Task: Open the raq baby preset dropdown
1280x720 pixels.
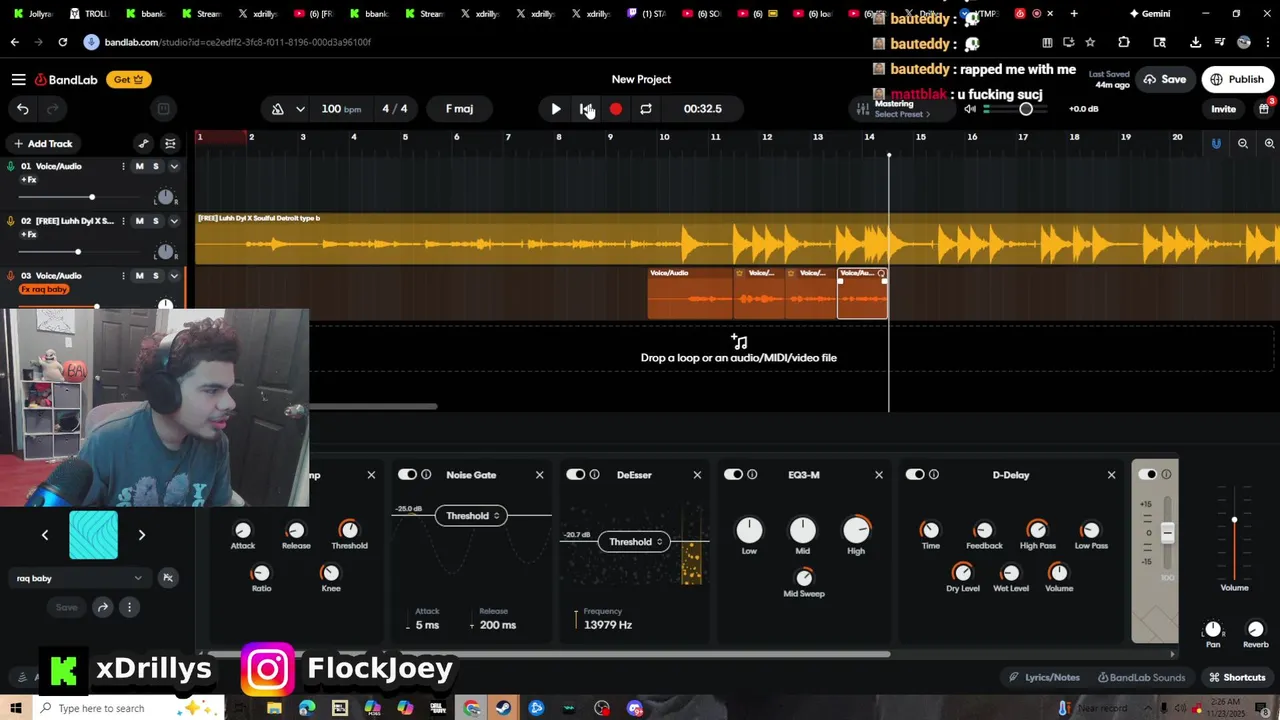Action: [x=80, y=578]
